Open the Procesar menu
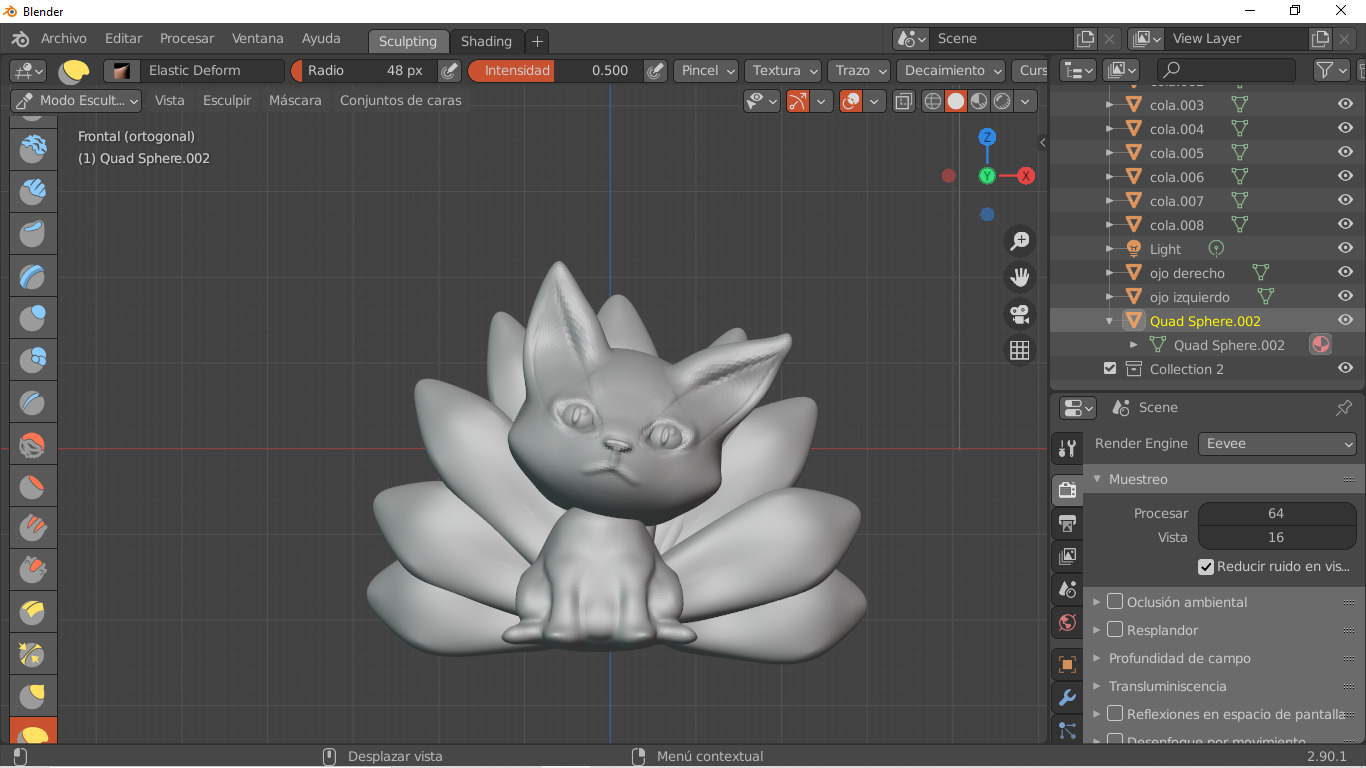The width and height of the screenshot is (1366, 768). point(187,39)
